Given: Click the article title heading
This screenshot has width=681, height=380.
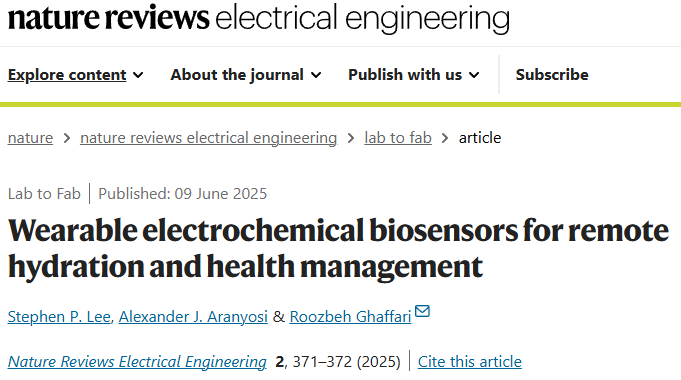Looking at the screenshot, I should click(x=338, y=248).
